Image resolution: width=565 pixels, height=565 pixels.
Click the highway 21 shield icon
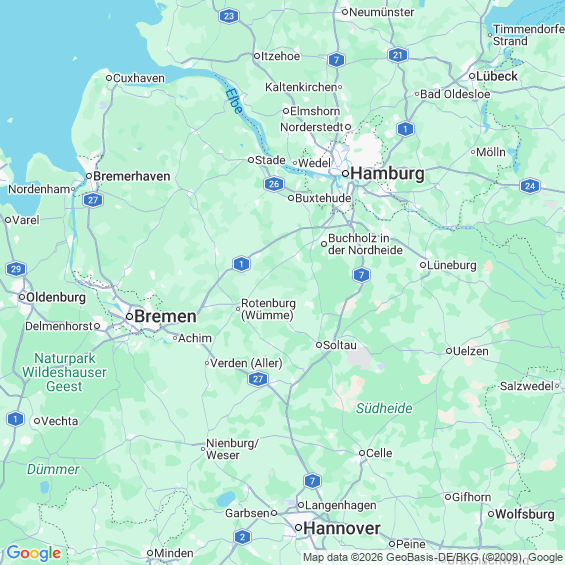(x=397, y=55)
